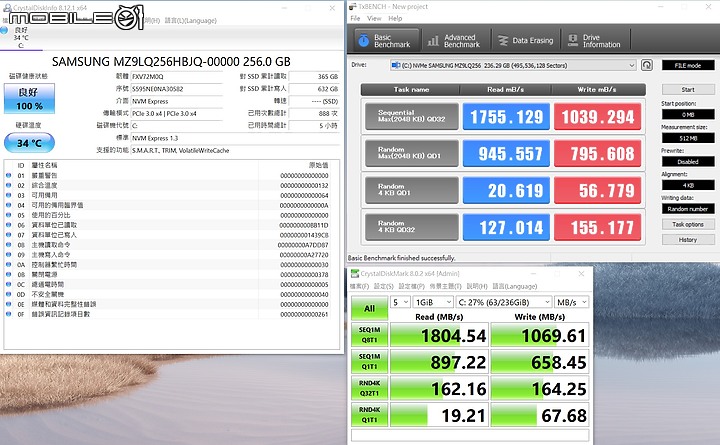Select the C: disk tab showing 34 °C

(x=21, y=38)
